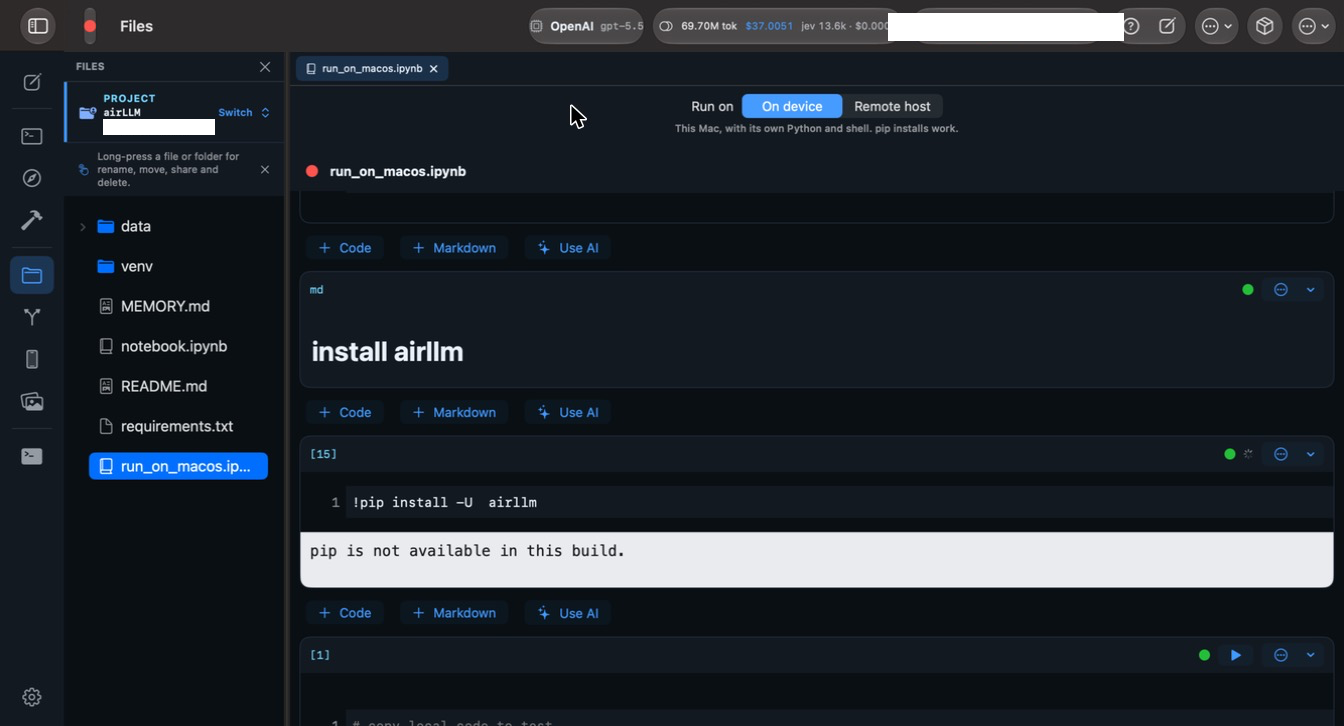Open the project Switch dropdown
This screenshot has height=726, width=1344.
click(244, 113)
